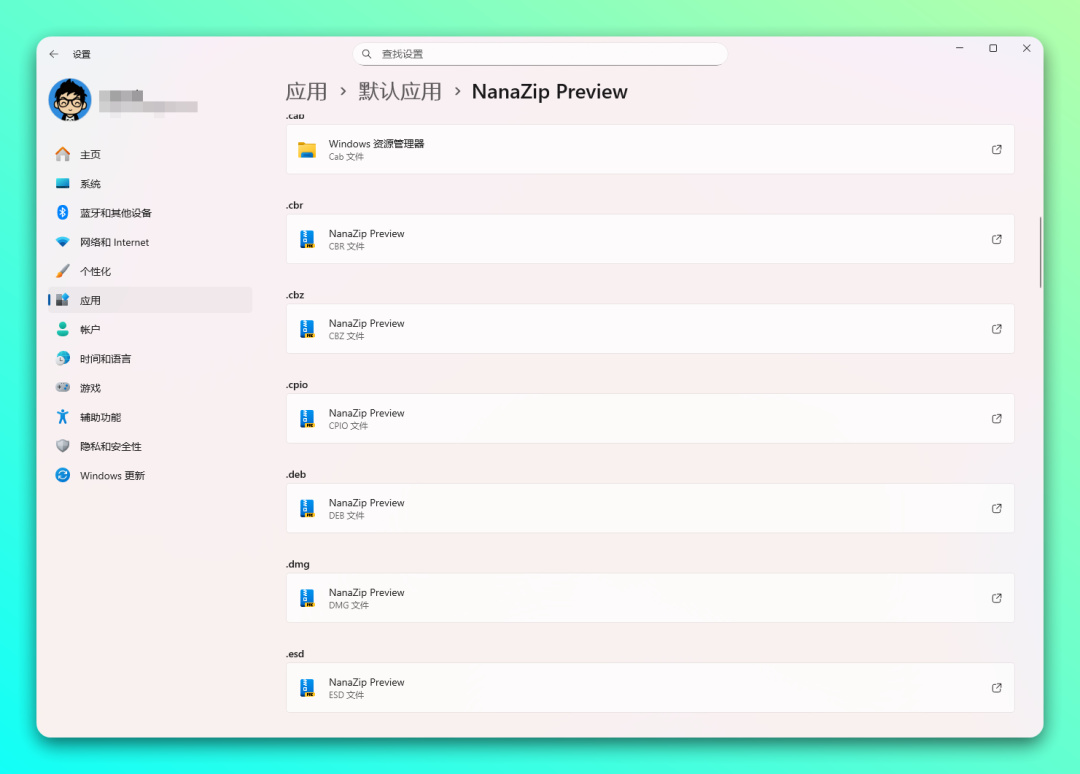1080x774 pixels.
Task: Click the back arrow in Settings
Action: click(x=54, y=54)
